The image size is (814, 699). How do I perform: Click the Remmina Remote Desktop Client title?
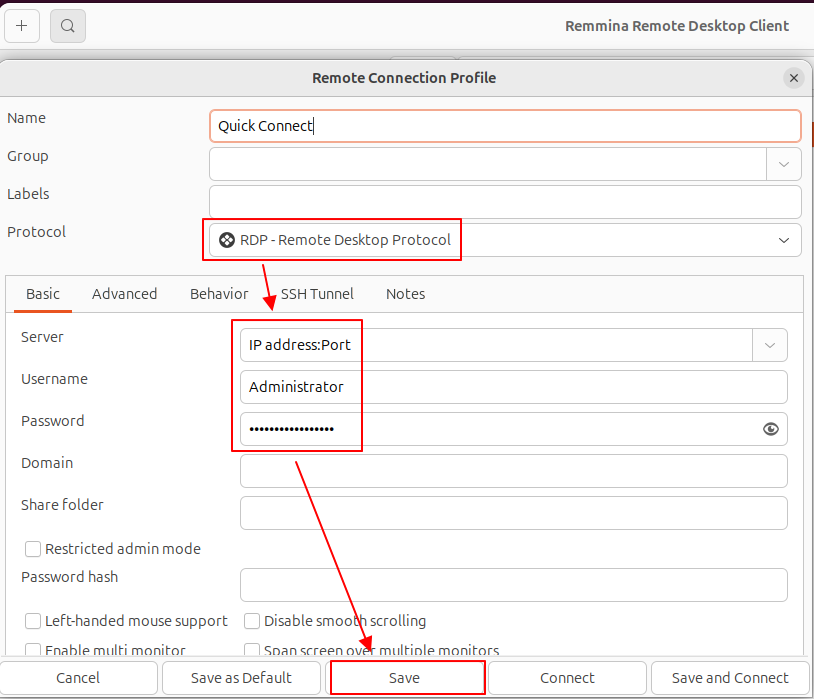click(677, 26)
